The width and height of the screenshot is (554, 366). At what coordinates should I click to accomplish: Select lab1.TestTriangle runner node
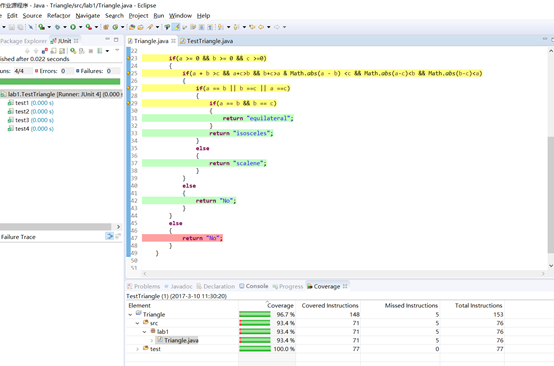pos(61,94)
